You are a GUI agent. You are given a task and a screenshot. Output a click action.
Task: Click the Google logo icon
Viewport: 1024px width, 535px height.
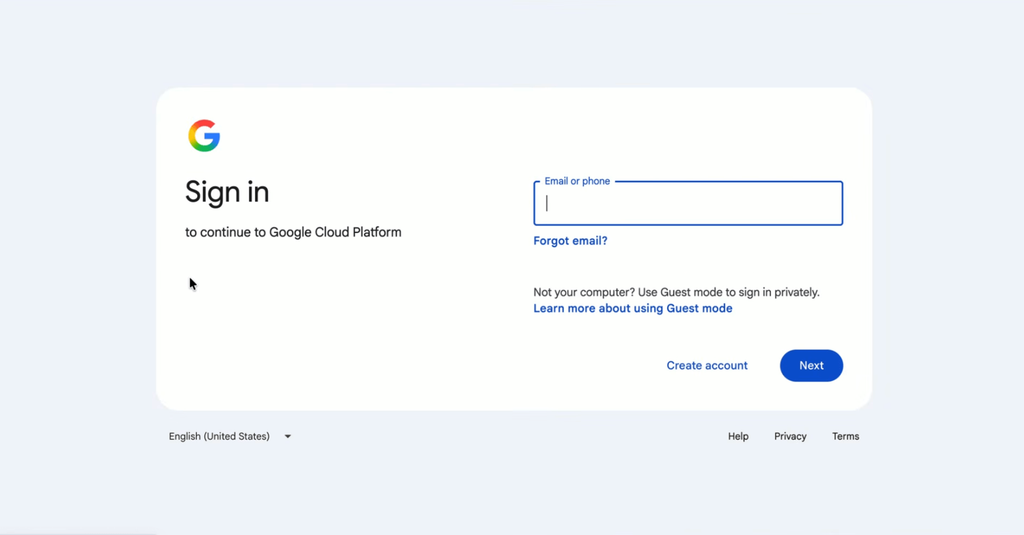pyautogui.click(x=204, y=136)
